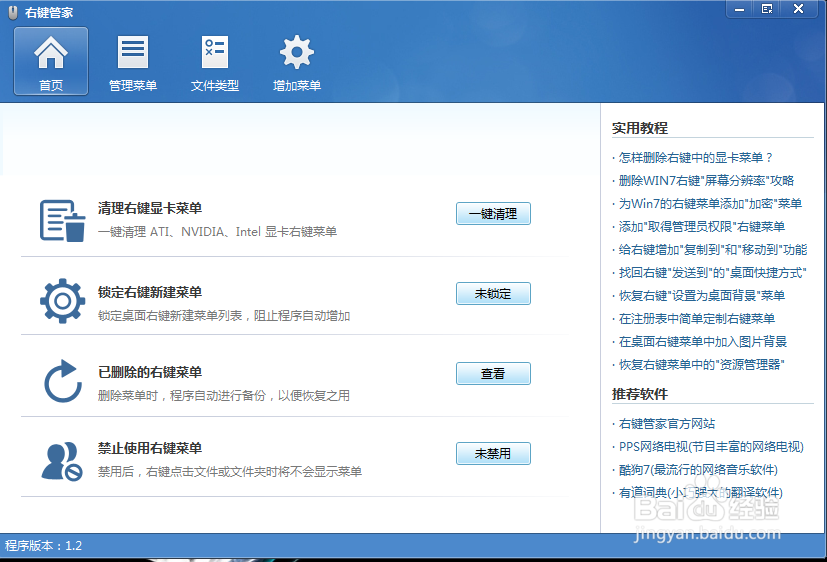Image resolution: width=827 pixels, height=562 pixels.
Task: Minimize the 右键管家 window
Action: click(x=740, y=9)
